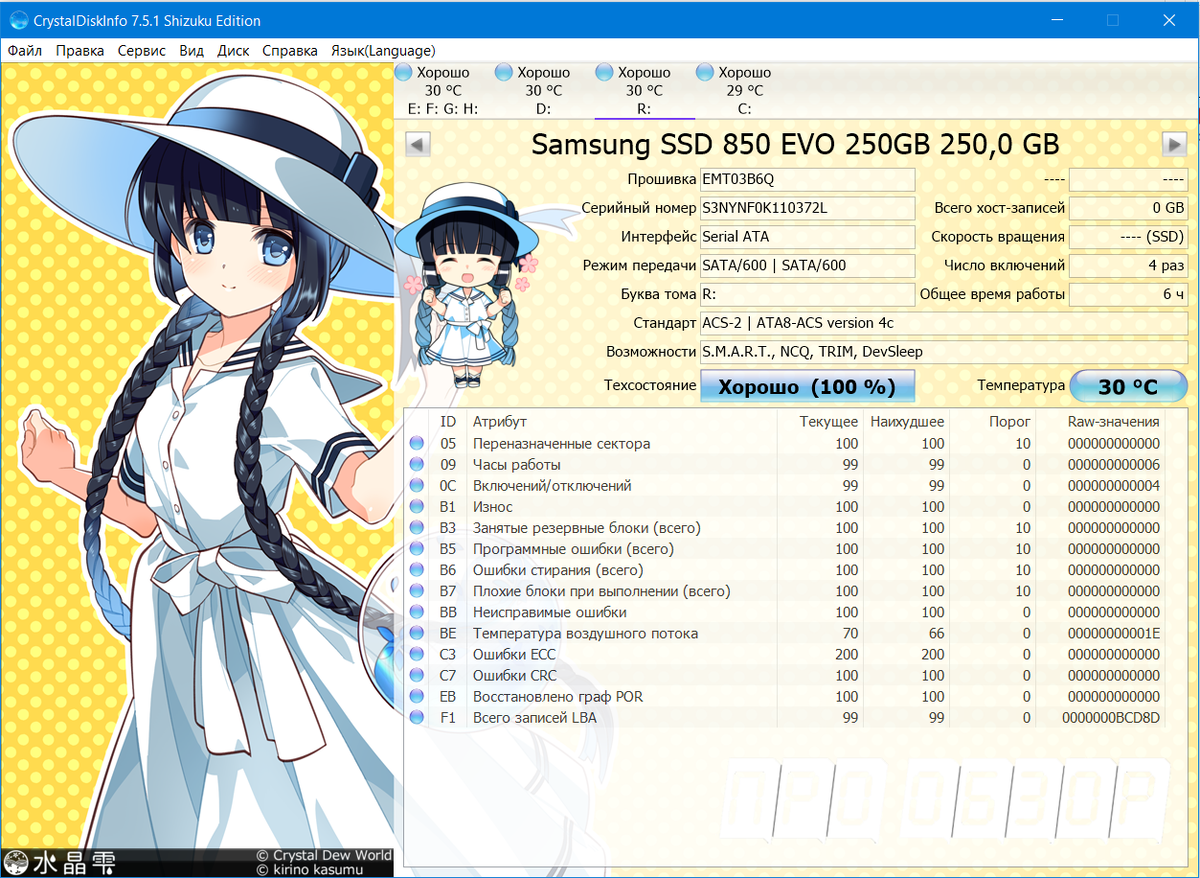Open the Справка menu
The width and height of the screenshot is (1200, 878).
pos(290,51)
